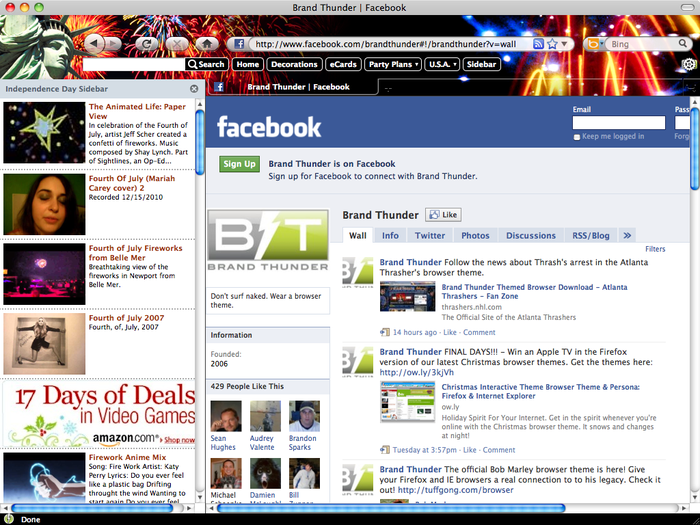Viewport: 700px width, 525px height.
Task: Open the browser home icon
Action: point(207,44)
